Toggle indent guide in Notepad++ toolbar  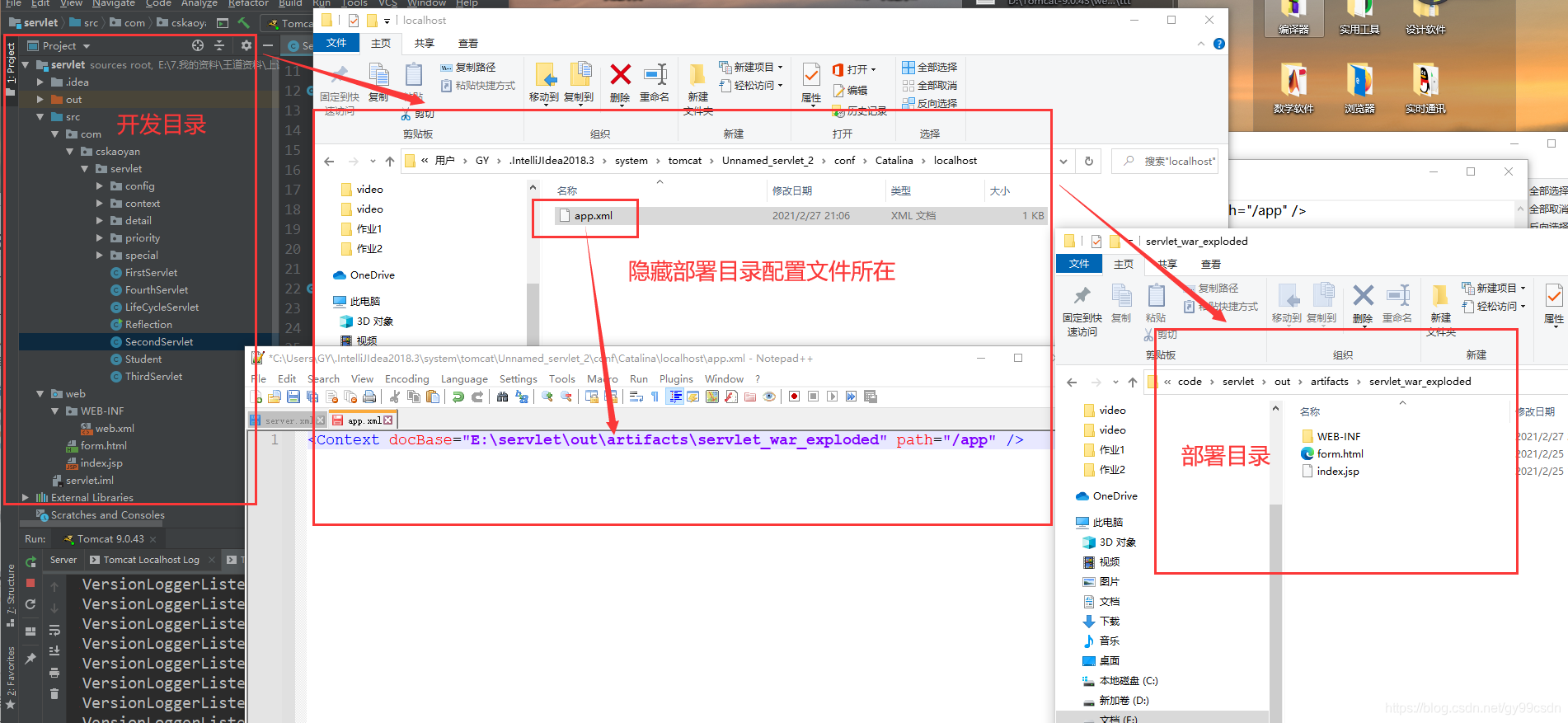[675, 397]
